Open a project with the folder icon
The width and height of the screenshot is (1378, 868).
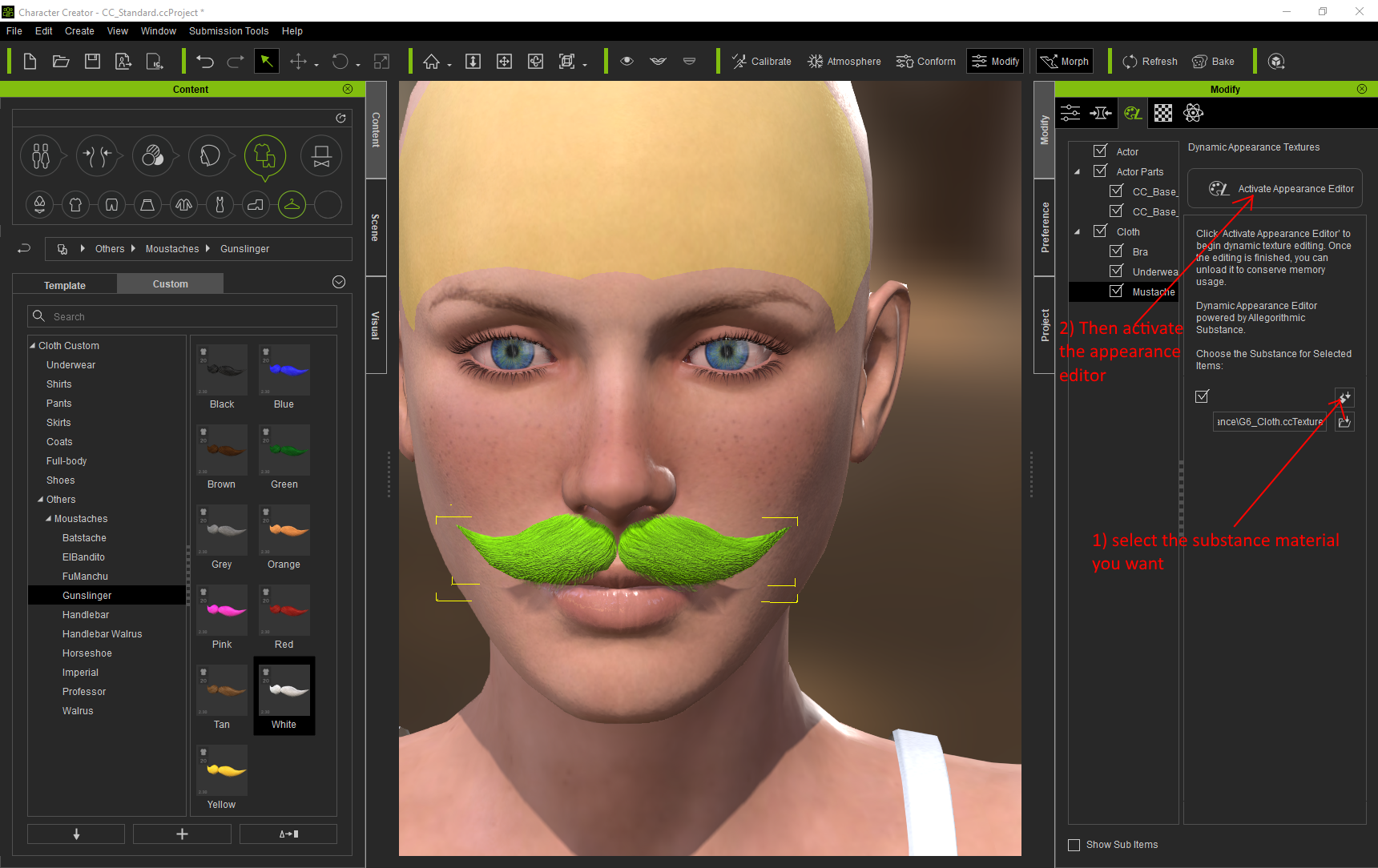pyautogui.click(x=61, y=62)
